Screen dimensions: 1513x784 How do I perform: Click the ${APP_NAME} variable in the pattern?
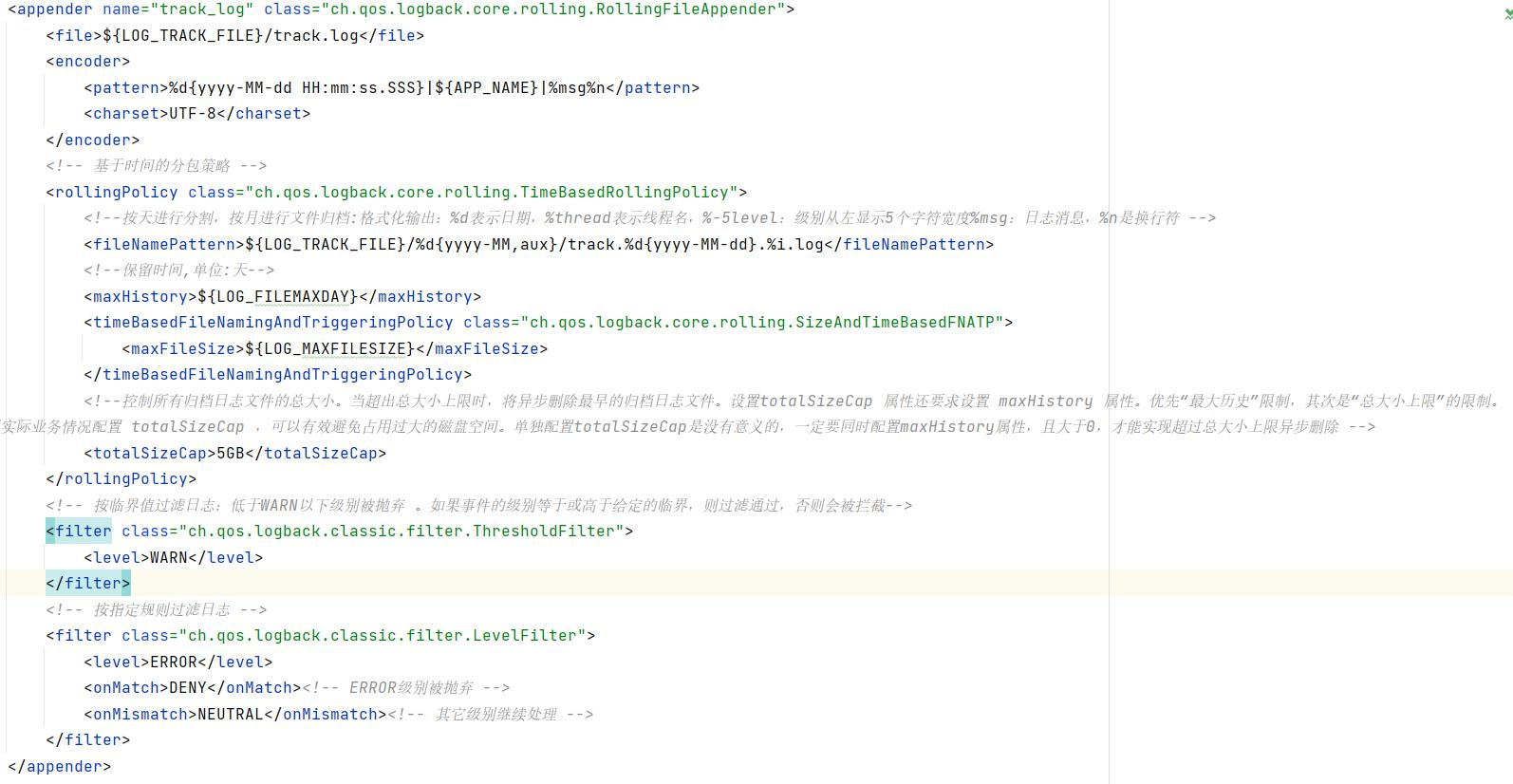point(487,87)
